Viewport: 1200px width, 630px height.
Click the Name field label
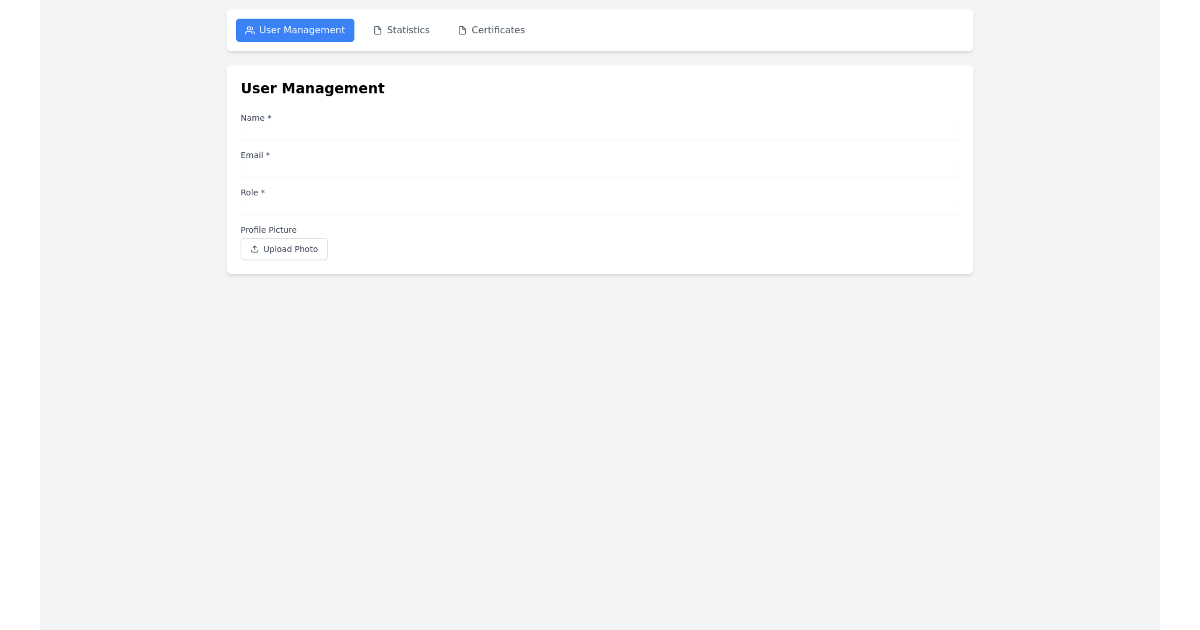click(251, 118)
